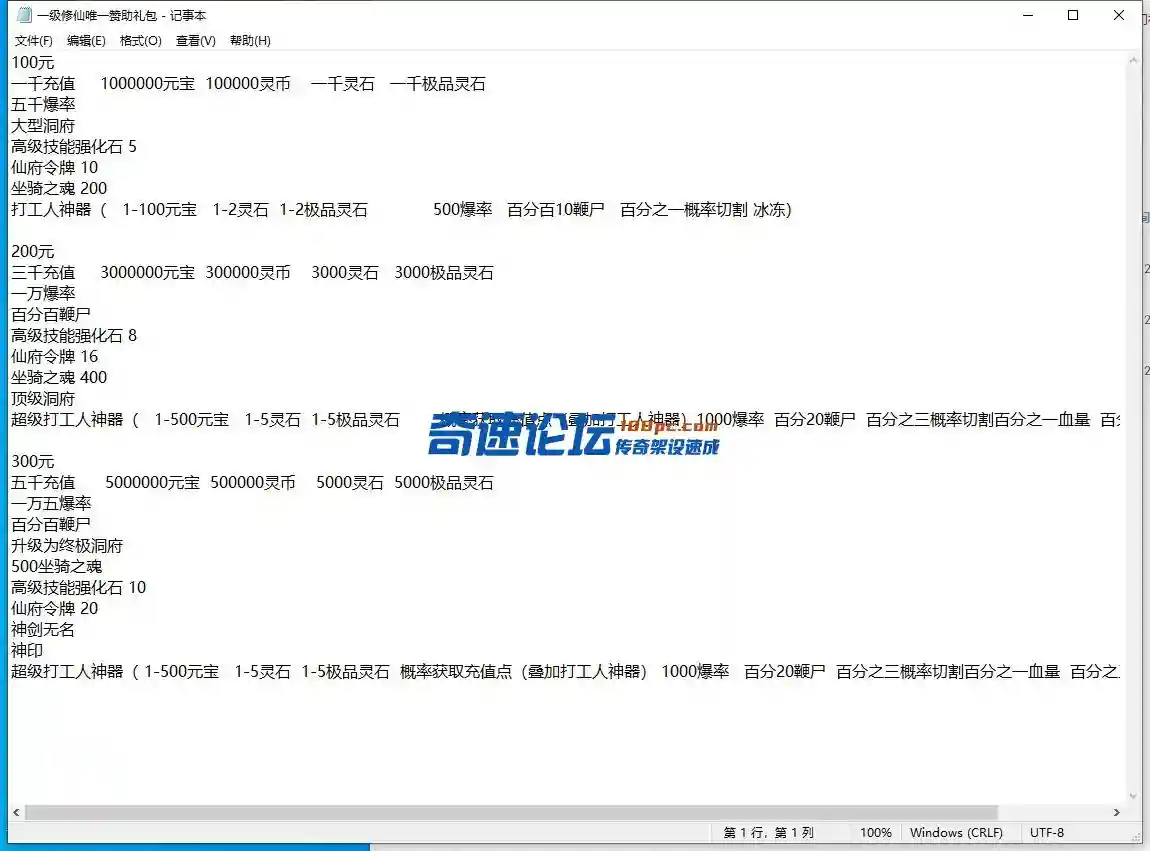Viewport: 1150px width, 851px height.
Task: Click the line 高级技能强化石 10
Action: [x=78, y=588]
